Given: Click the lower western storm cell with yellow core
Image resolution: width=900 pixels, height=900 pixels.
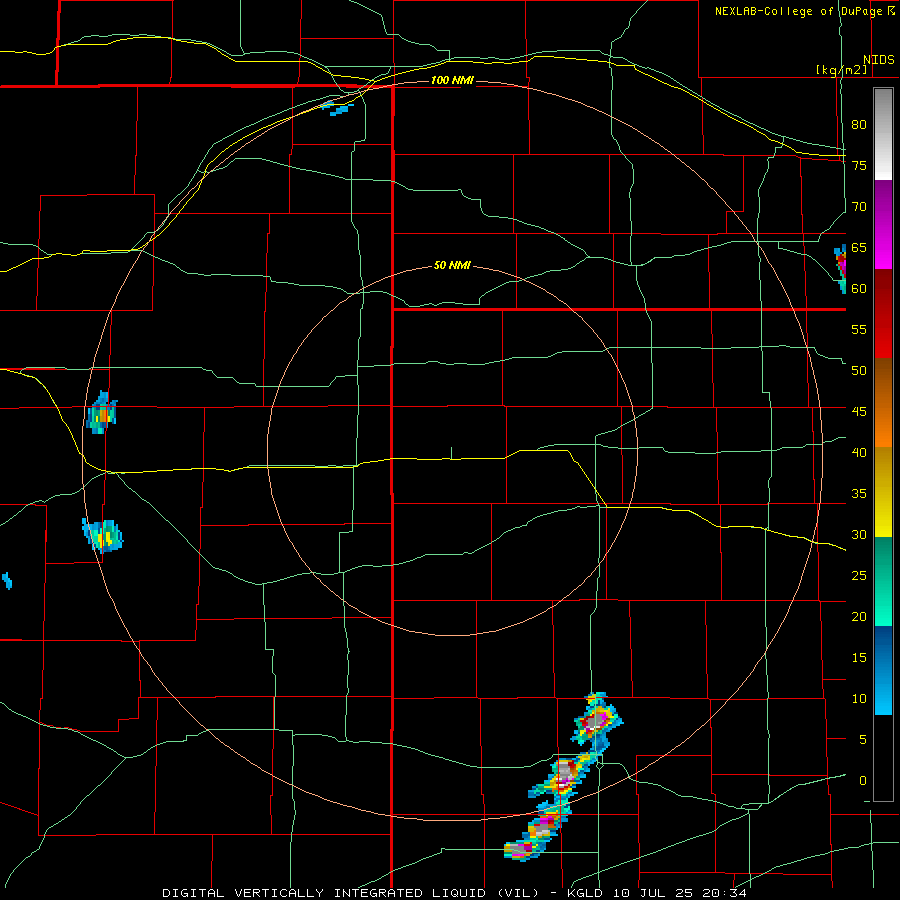Looking at the screenshot, I should pos(103,536).
